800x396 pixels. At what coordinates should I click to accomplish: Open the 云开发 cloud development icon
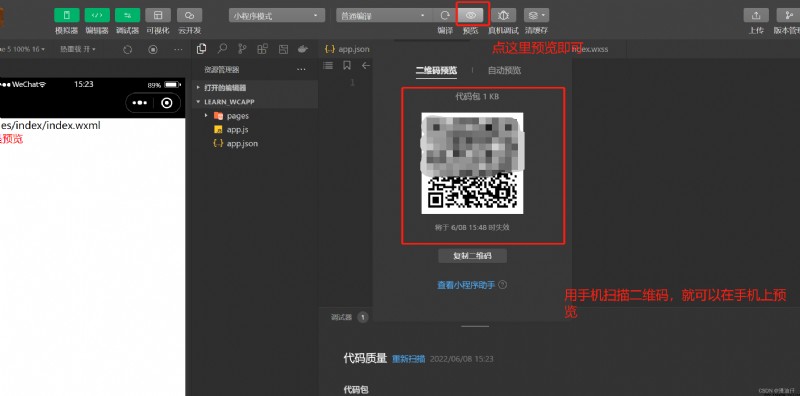pos(189,15)
